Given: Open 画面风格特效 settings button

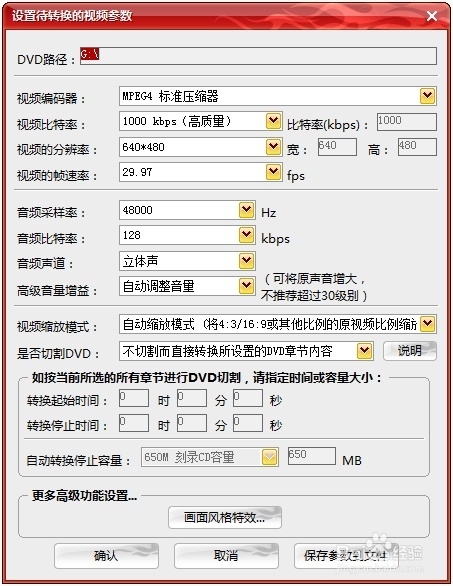Looking at the screenshot, I should tap(225, 518).
